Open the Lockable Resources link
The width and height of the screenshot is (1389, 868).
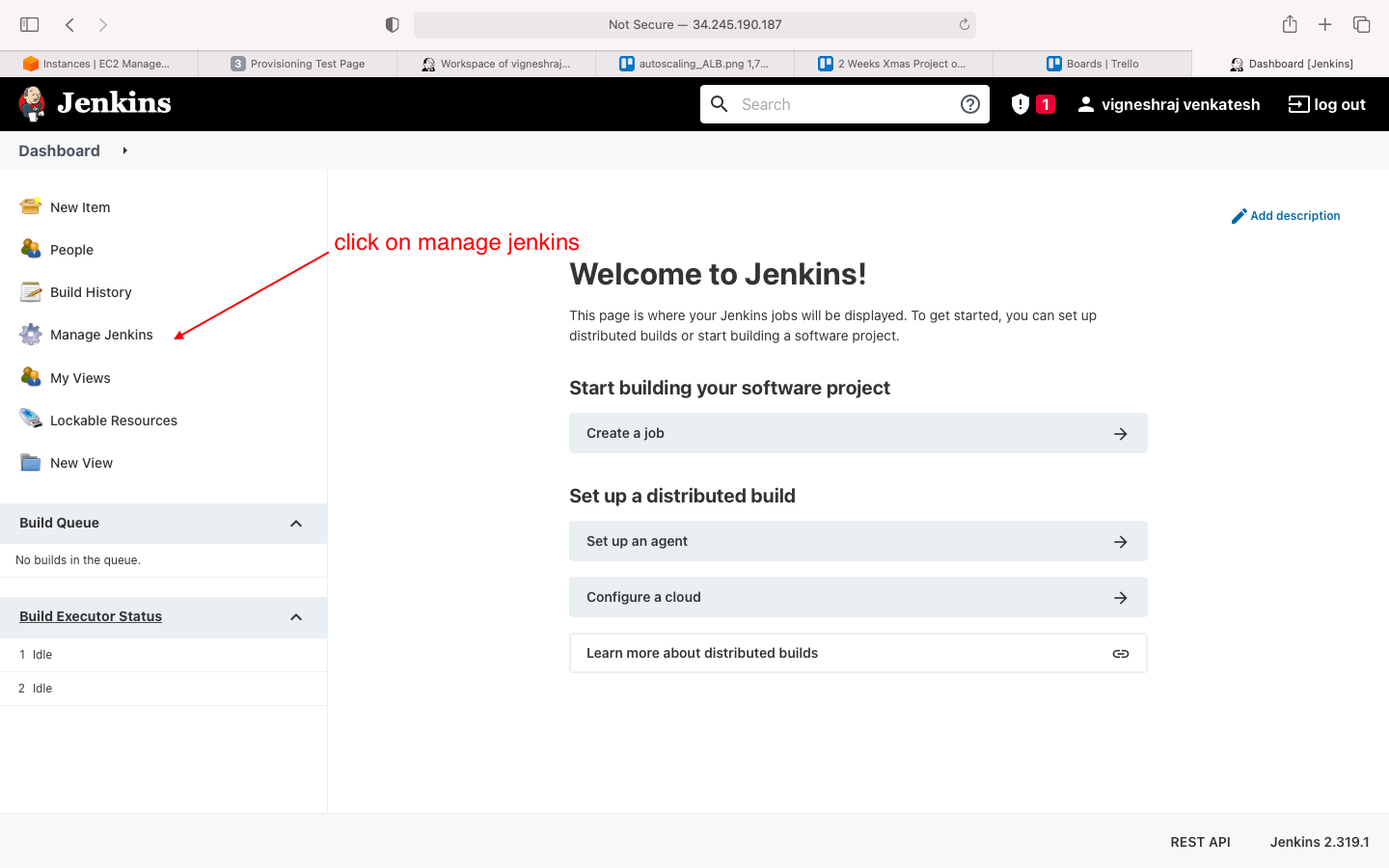(114, 420)
